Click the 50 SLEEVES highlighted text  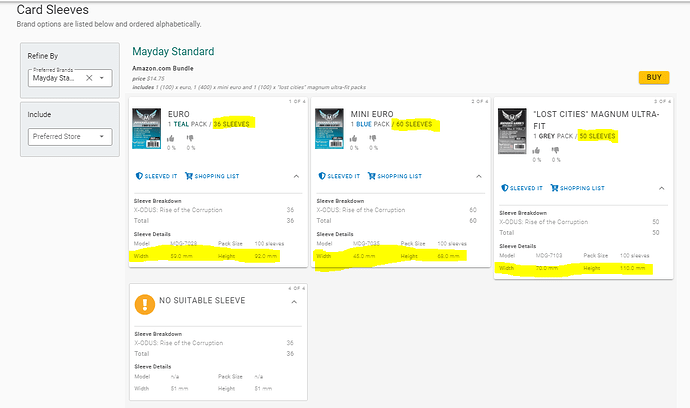(597, 136)
